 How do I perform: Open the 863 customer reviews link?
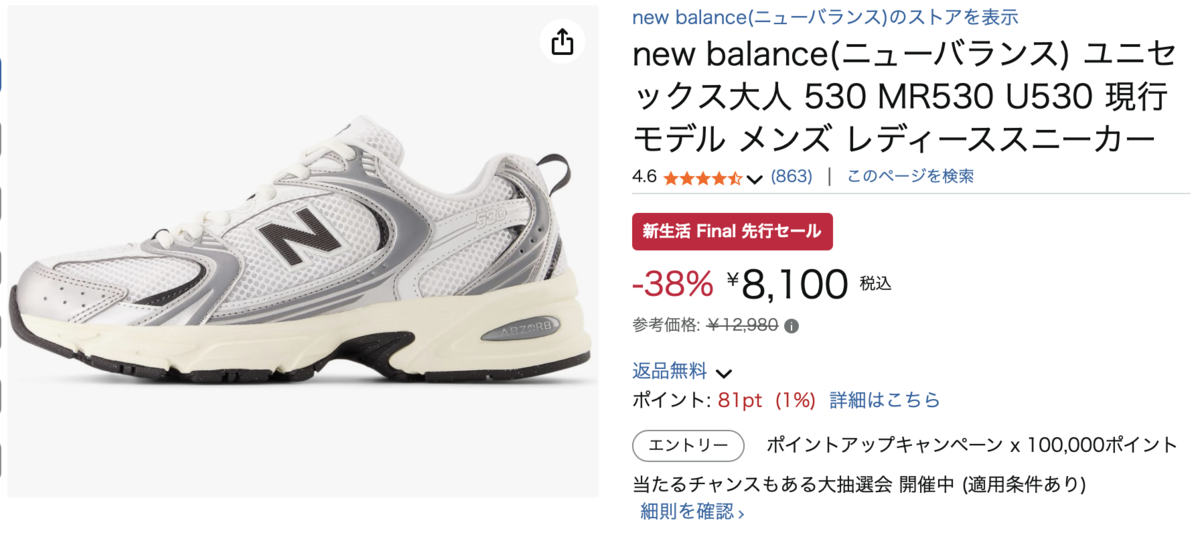(x=791, y=177)
